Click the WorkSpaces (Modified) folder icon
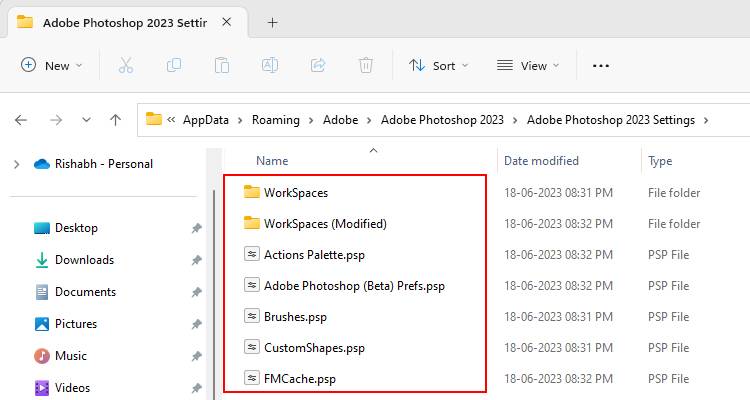The image size is (750, 400). tap(252, 223)
